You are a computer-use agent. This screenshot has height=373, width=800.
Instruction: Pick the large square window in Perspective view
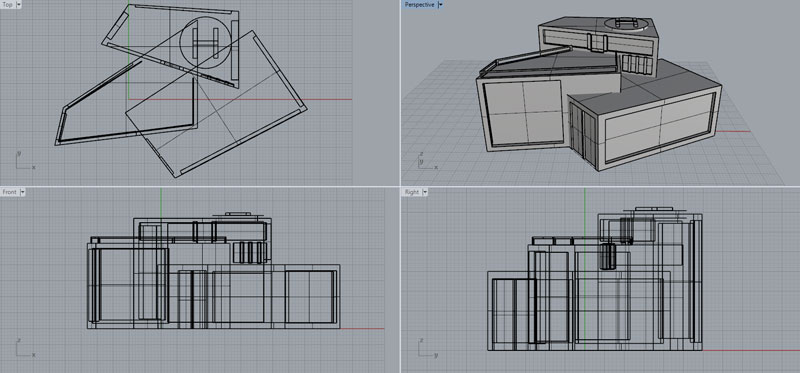tap(523, 113)
